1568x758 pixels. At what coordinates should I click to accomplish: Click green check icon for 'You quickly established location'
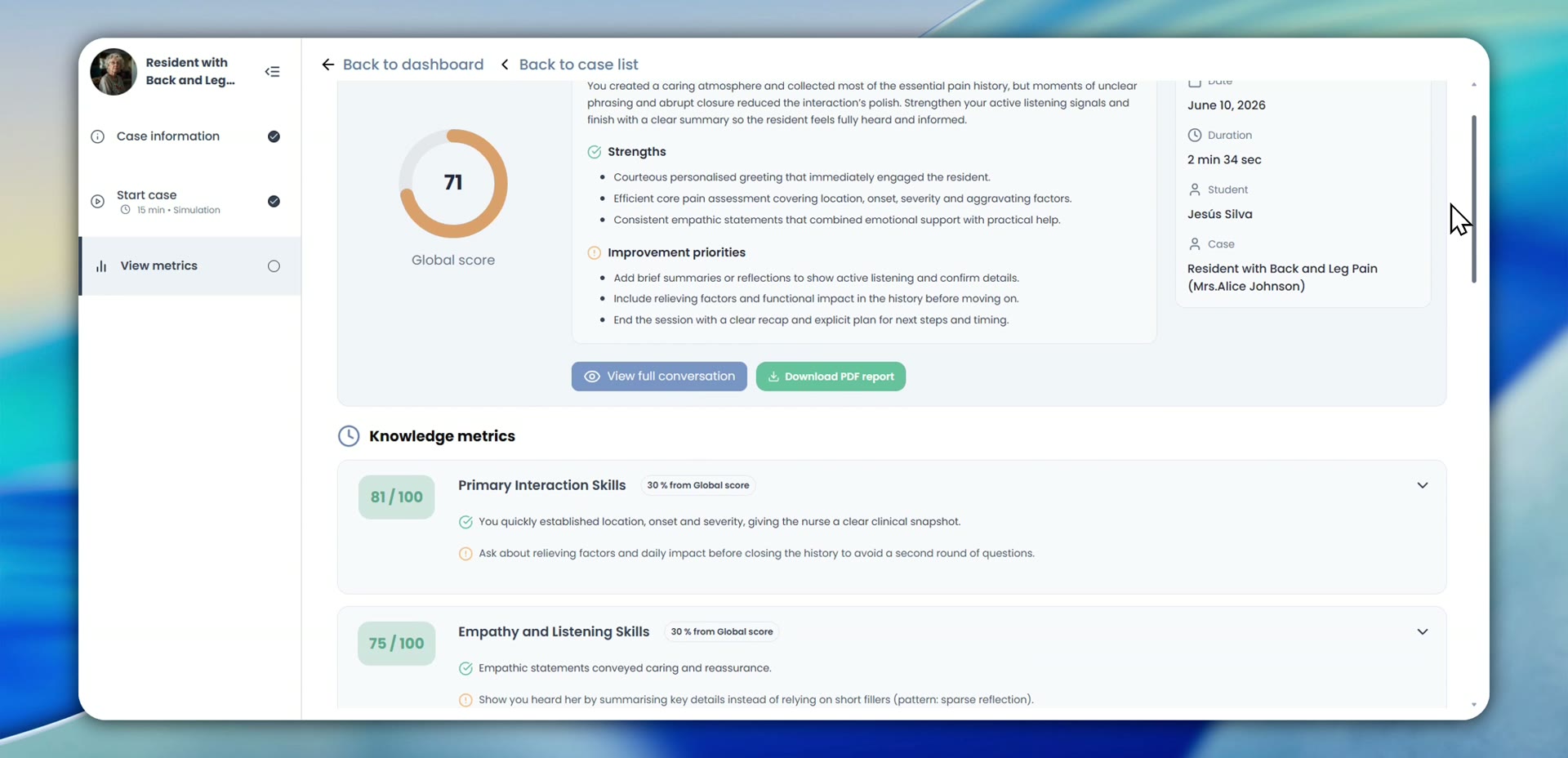[465, 522]
